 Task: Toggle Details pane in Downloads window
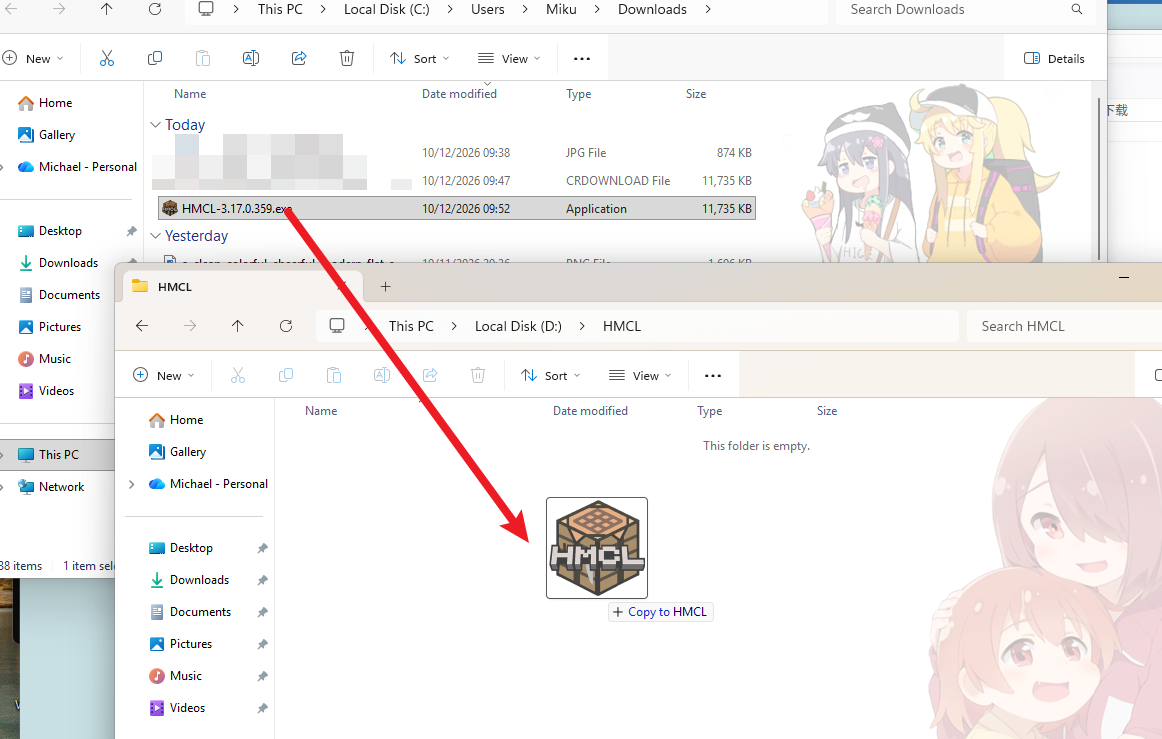point(1055,59)
